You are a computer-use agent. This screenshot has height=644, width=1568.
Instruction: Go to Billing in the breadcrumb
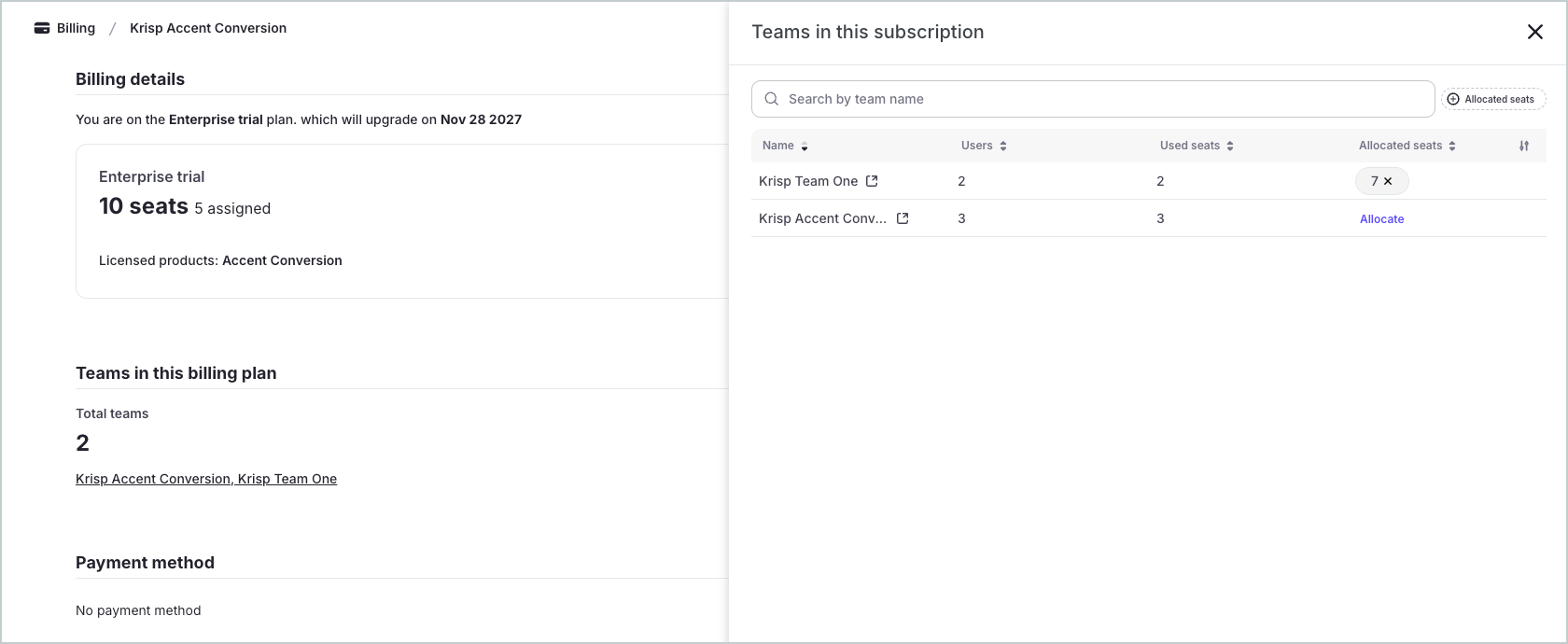point(76,28)
